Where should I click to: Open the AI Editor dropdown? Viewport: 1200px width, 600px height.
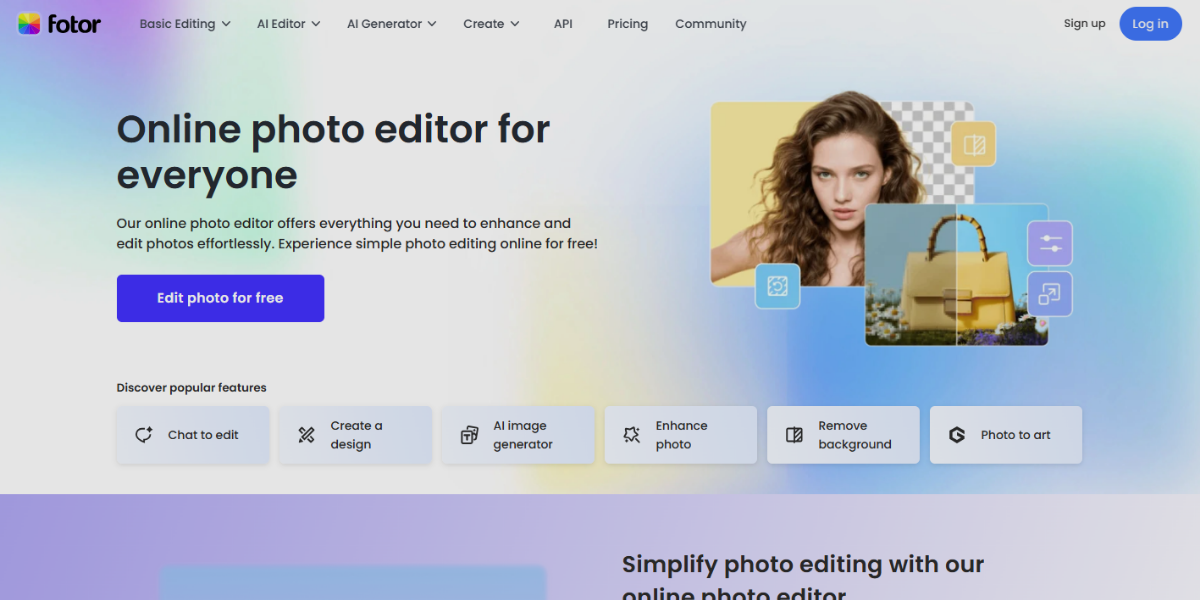288,24
